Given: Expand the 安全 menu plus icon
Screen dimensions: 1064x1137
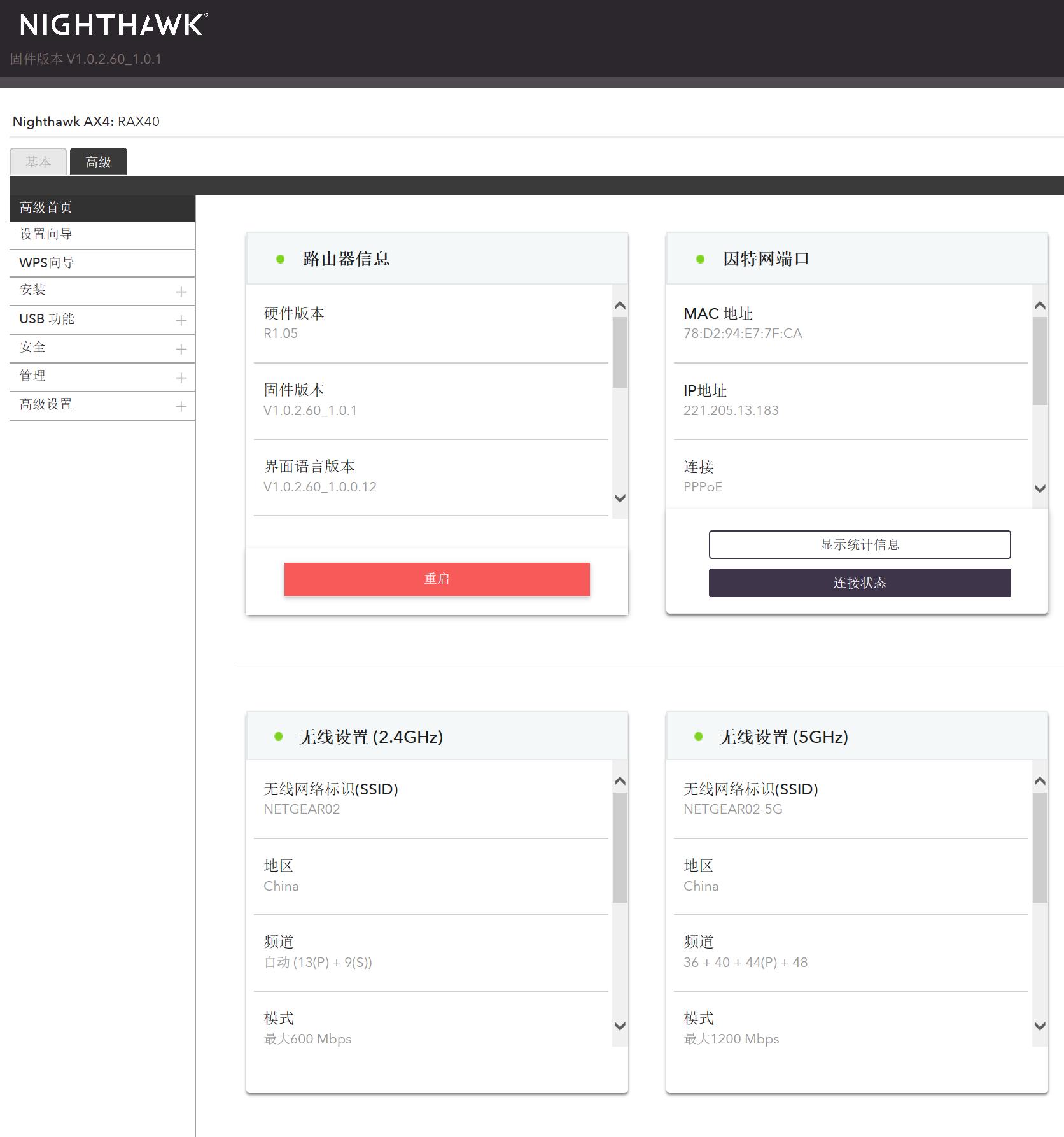Looking at the screenshot, I should pyautogui.click(x=181, y=349).
